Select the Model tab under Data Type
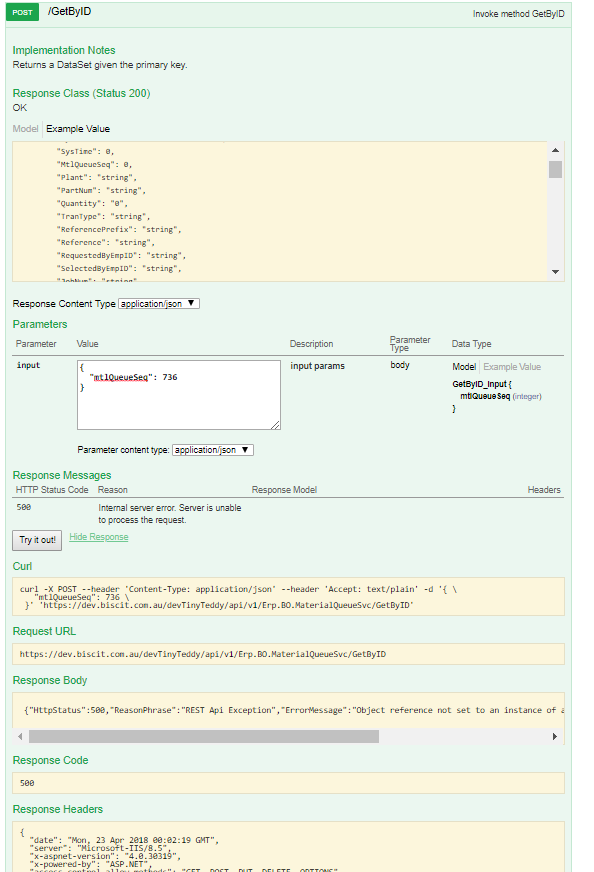The height and width of the screenshot is (872, 594). (x=464, y=367)
